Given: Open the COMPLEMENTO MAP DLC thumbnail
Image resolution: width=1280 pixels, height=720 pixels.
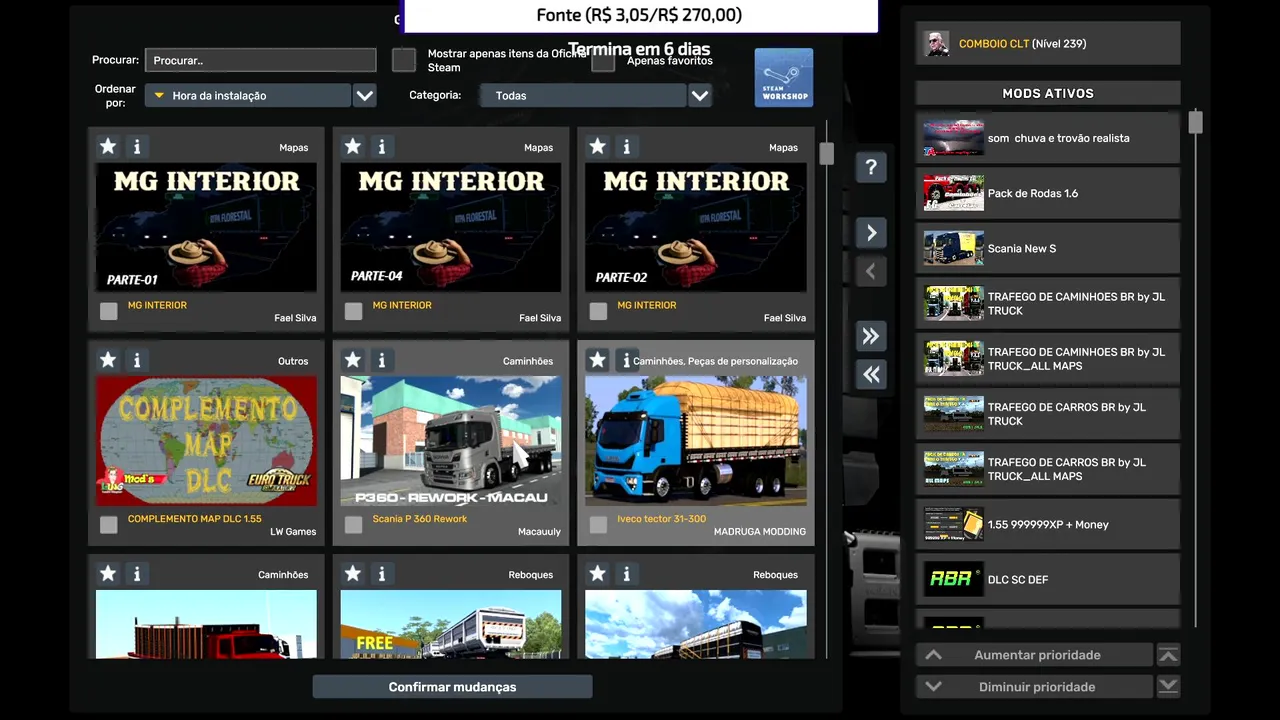Looking at the screenshot, I should pos(206,441).
